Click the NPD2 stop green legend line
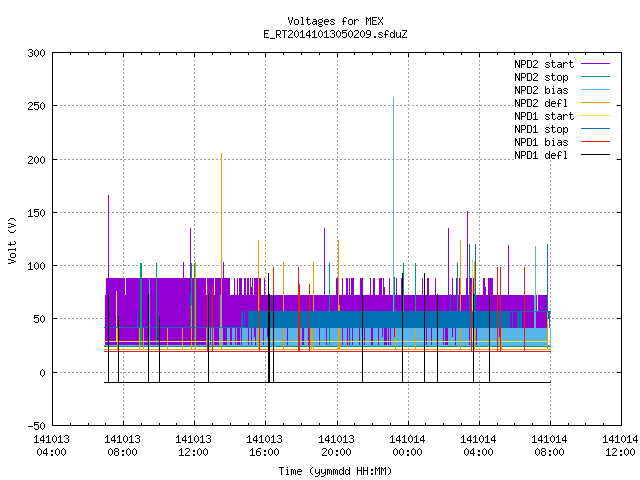Viewport: 640px width, 480px height. [x=595, y=77]
